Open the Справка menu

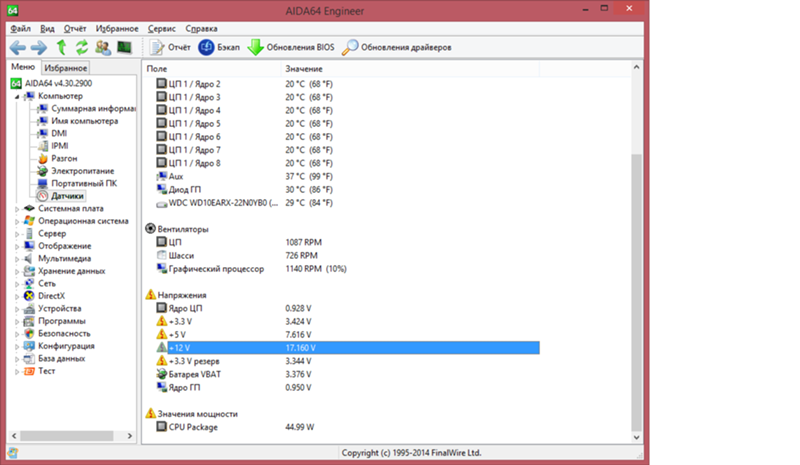pyautogui.click(x=202, y=29)
